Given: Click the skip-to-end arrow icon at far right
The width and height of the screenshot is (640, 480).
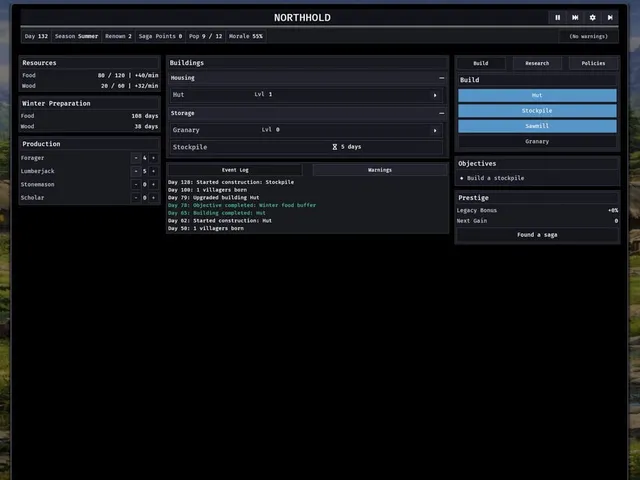Looking at the screenshot, I should point(610,18).
